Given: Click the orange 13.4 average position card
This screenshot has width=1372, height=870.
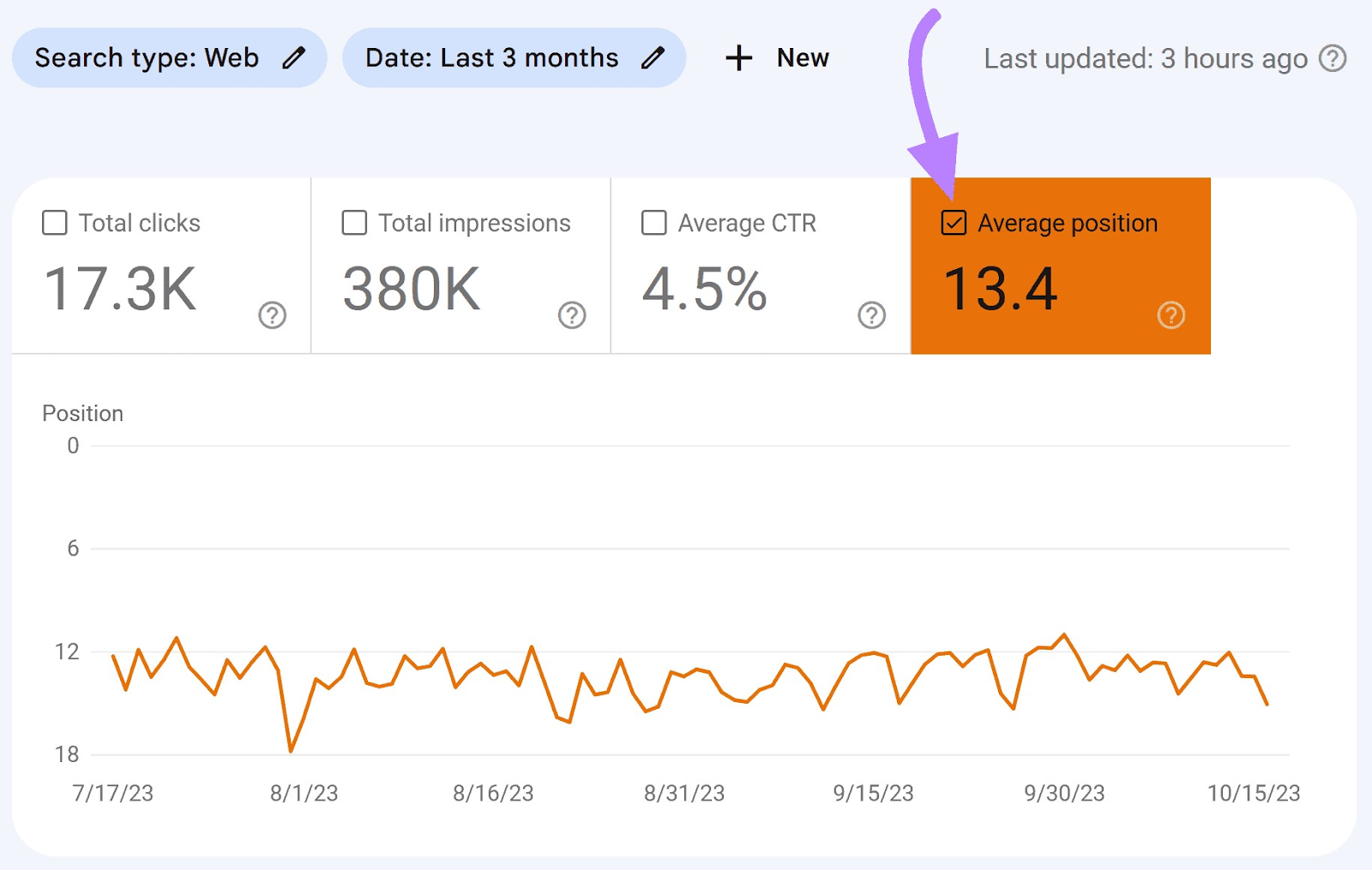Looking at the screenshot, I should click(1060, 266).
